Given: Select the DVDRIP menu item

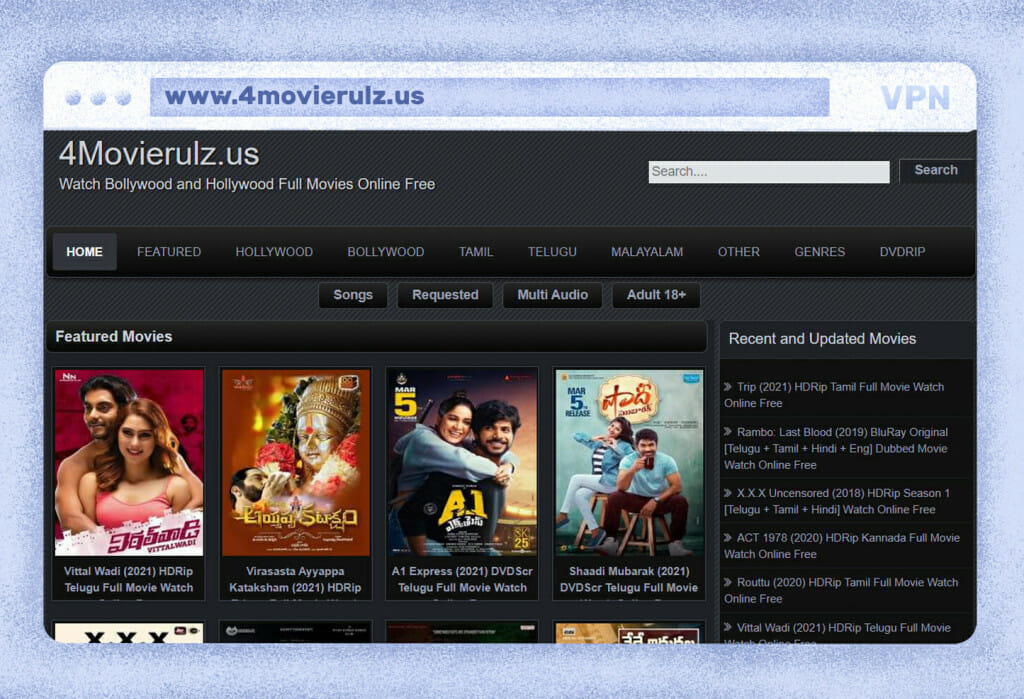Looking at the screenshot, I should pos(903,252).
